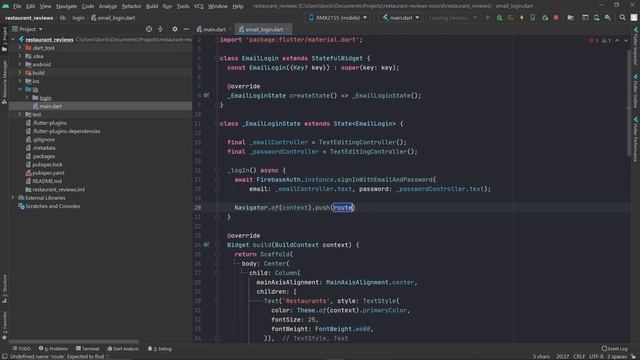Open Project panel settings gear
The height and width of the screenshot is (360, 640).
[175, 29]
